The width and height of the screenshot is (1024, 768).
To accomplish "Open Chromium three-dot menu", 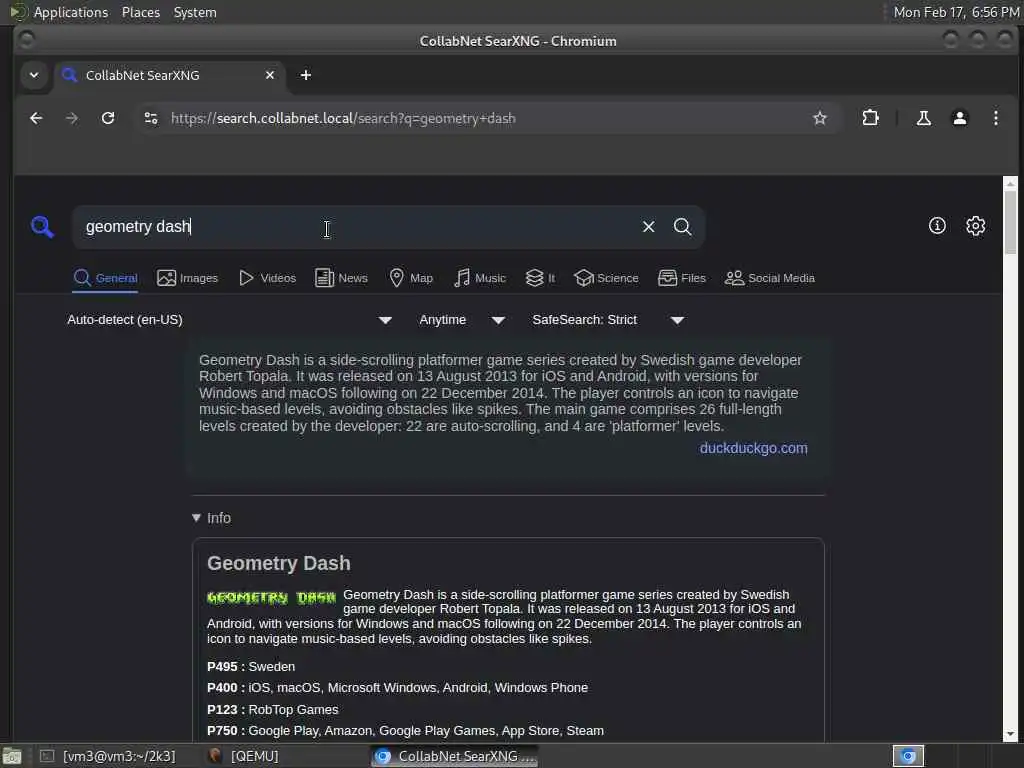I will [995, 118].
